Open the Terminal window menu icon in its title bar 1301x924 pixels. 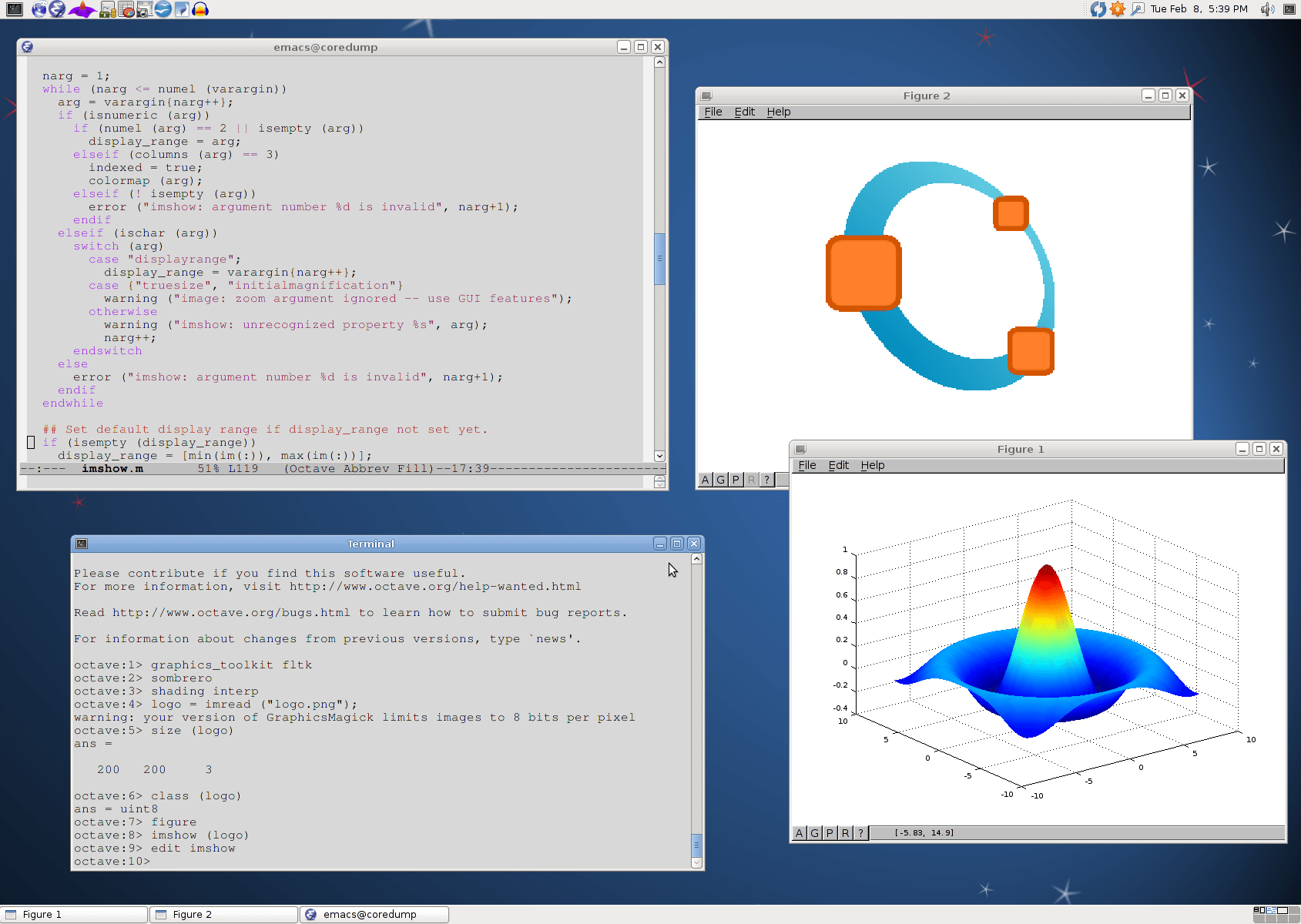(82, 544)
